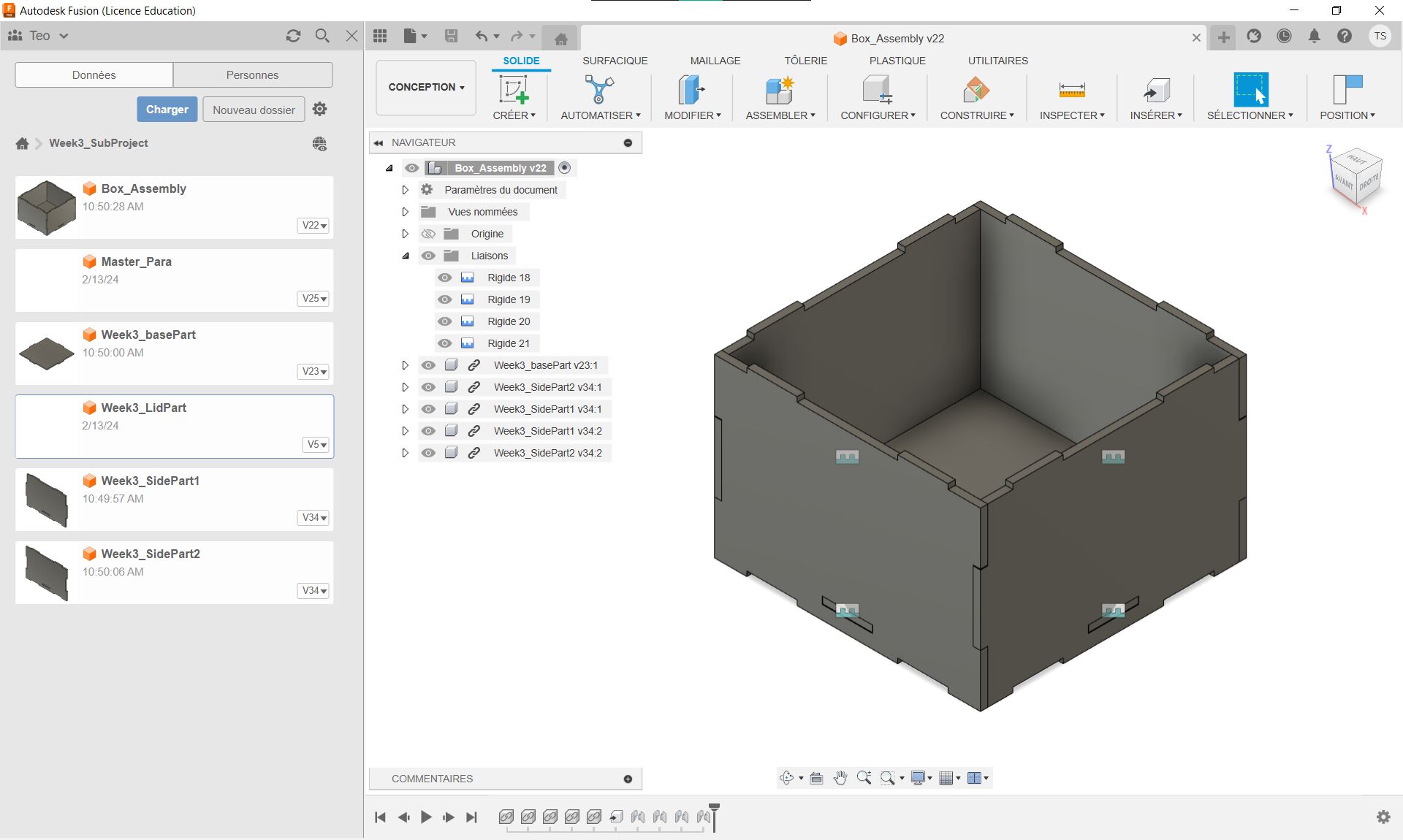This screenshot has width=1403, height=840.
Task: Switch to MAILLAGE tab
Action: (715, 61)
